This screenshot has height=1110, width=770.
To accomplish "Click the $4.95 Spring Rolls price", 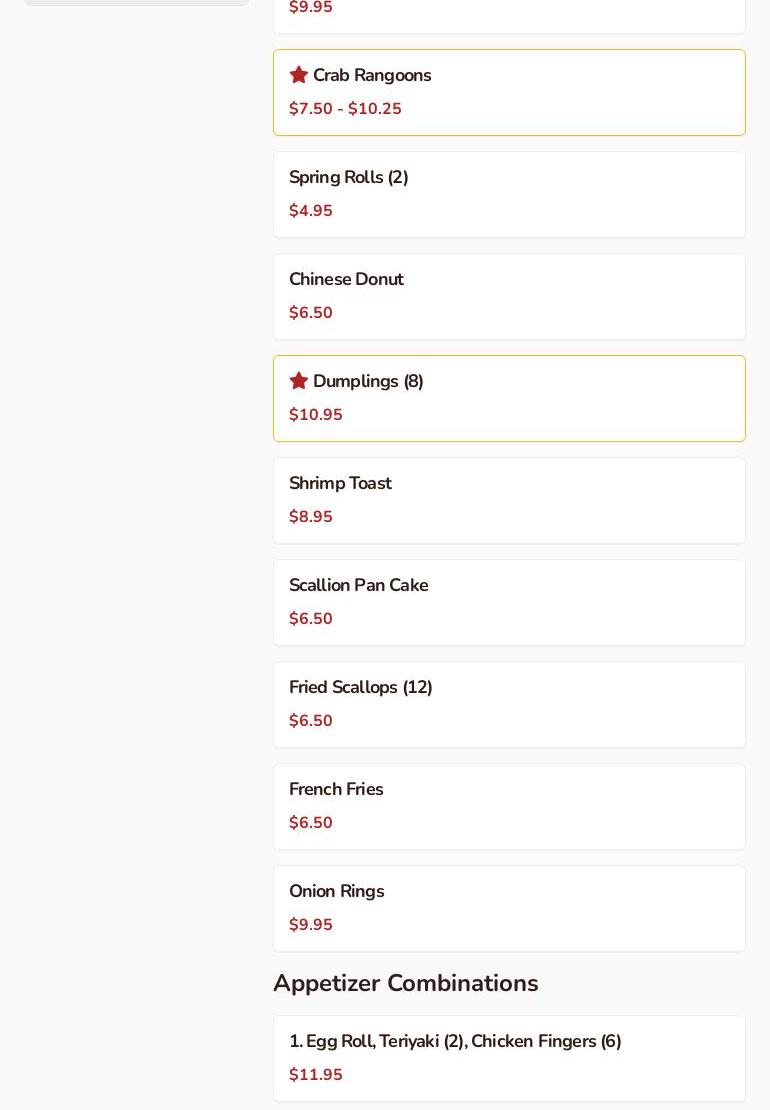I will 311,211.
